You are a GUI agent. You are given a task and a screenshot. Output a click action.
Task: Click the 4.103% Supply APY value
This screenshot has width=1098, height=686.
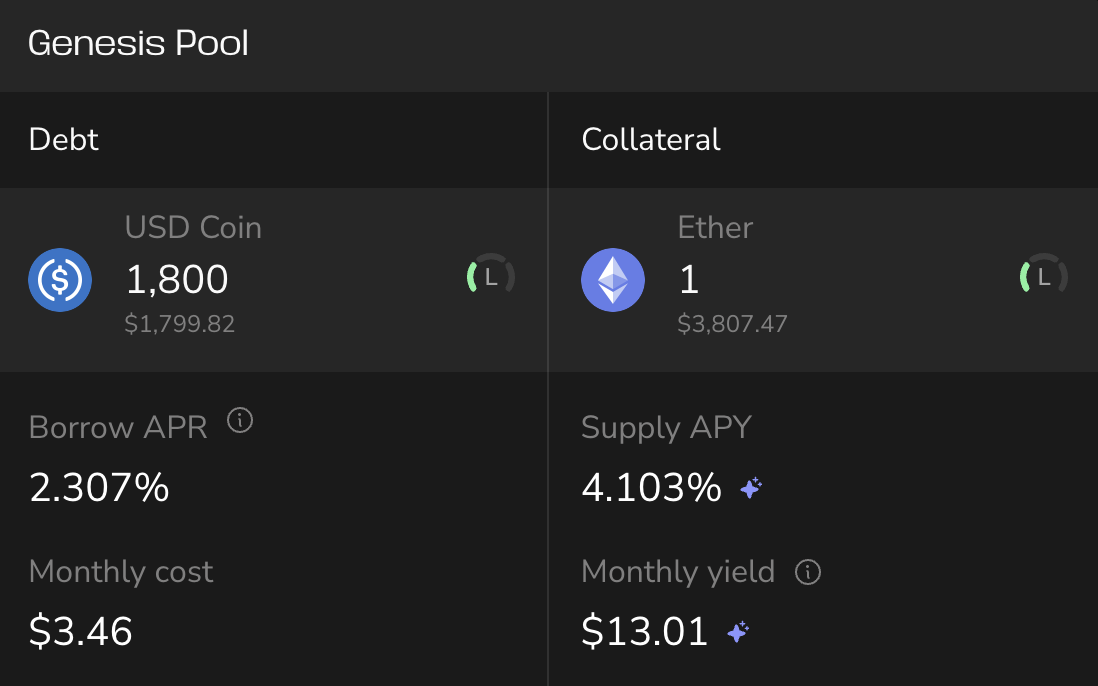(651, 488)
